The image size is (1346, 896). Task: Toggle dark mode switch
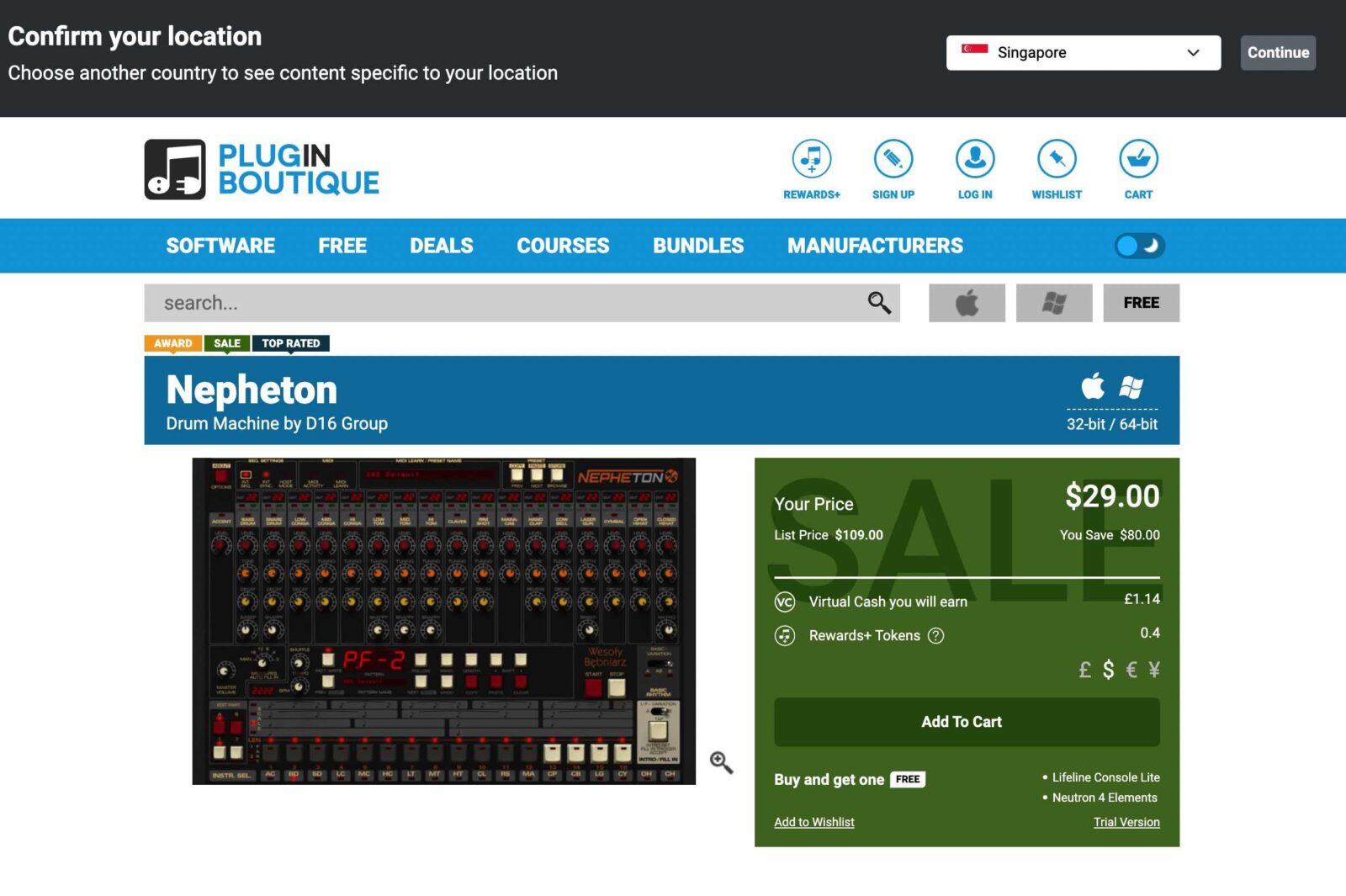point(1139,246)
